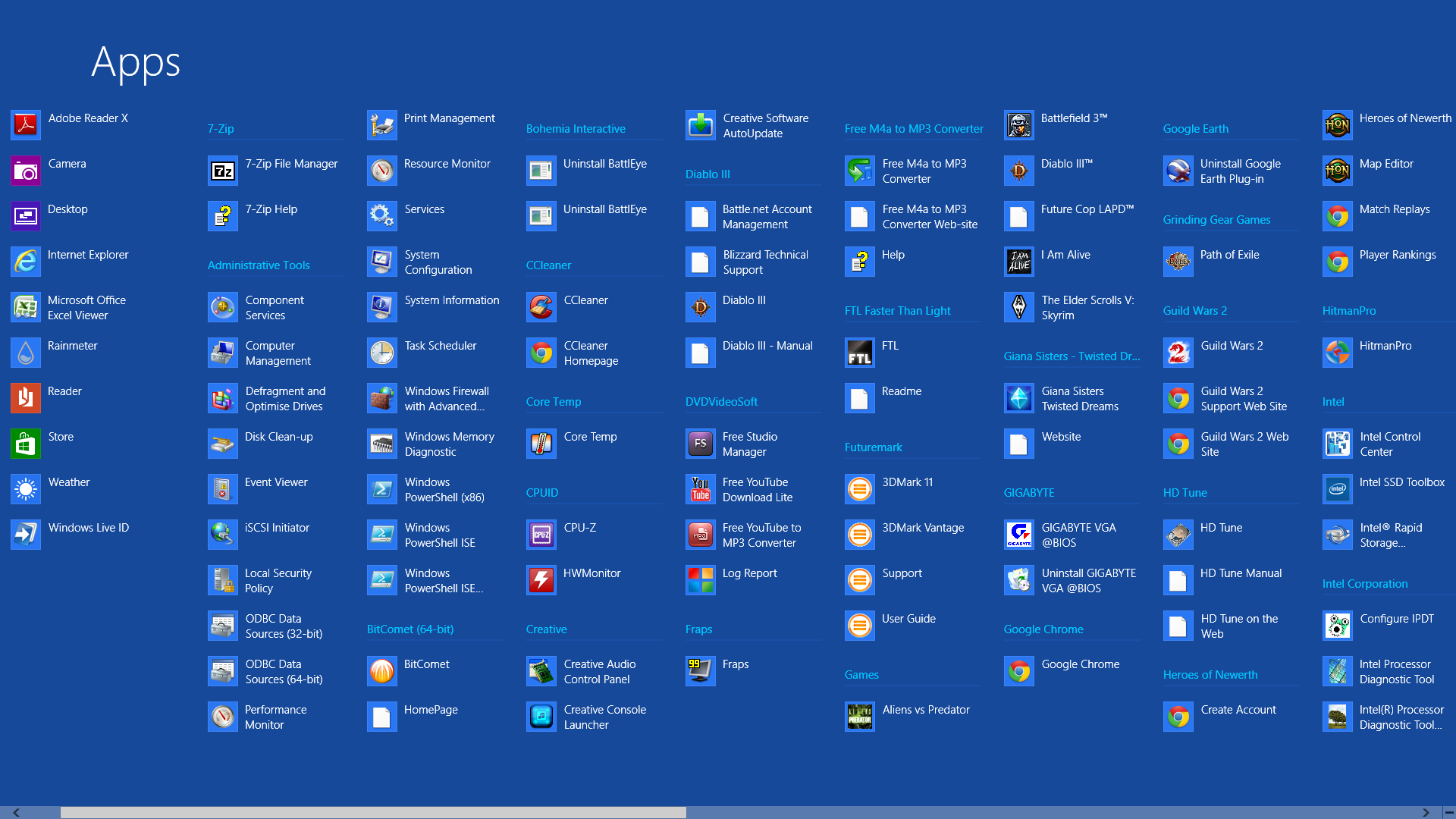Open Intel Control Center entry
The width and height of the screenshot is (1456, 819).
click(x=1372, y=444)
